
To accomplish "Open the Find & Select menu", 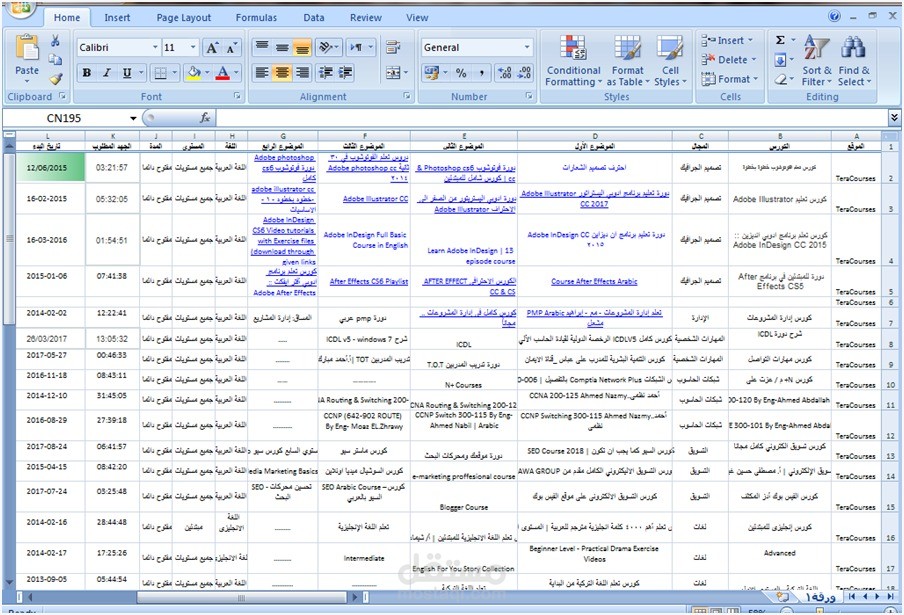I will (x=854, y=61).
